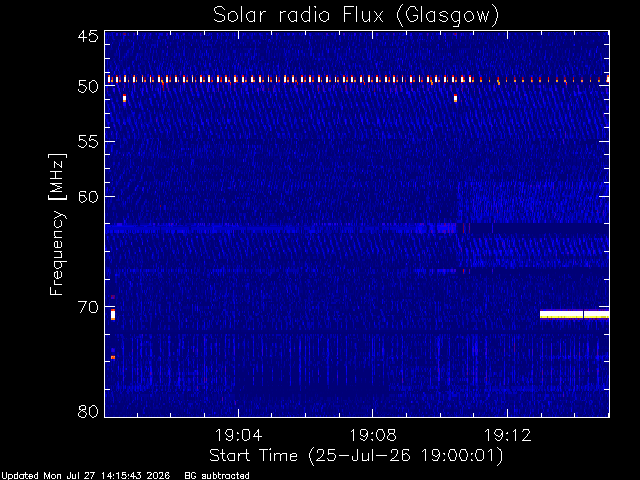
Task: Click the 80 MHz frequency axis label
Action: pos(88,411)
